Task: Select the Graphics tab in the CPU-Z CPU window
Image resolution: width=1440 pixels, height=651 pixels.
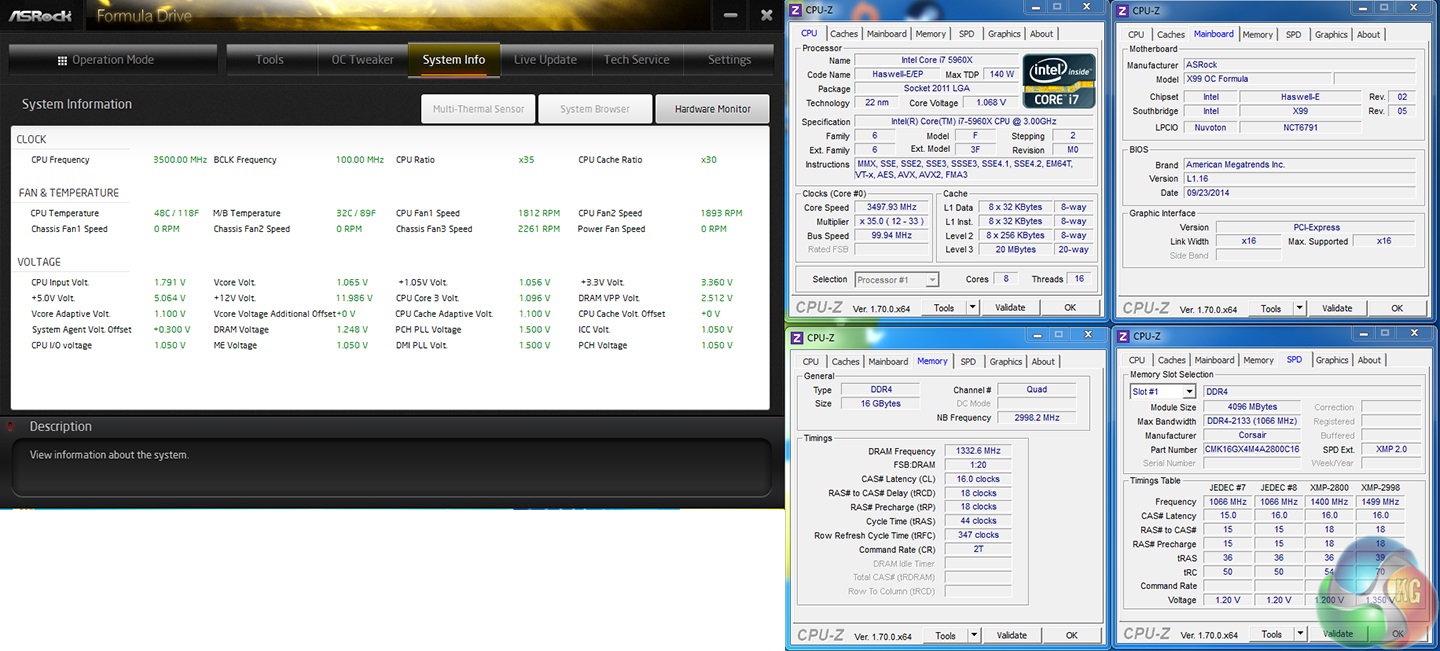Action: point(1004,34)
